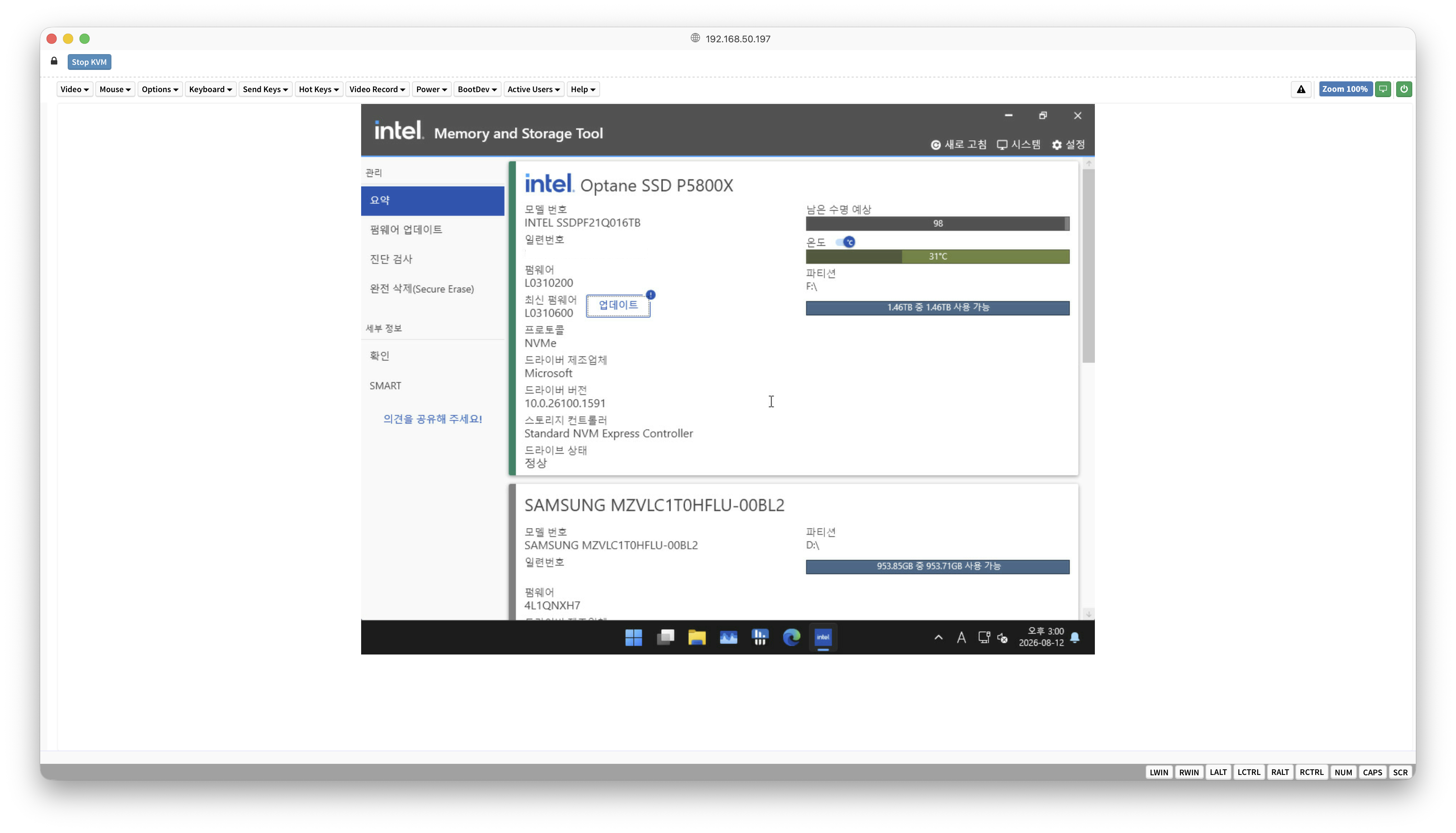Viewport: 1456px width, 833px height.
Task: Click the 업데이트 firmware button
Action: [618, 305]
